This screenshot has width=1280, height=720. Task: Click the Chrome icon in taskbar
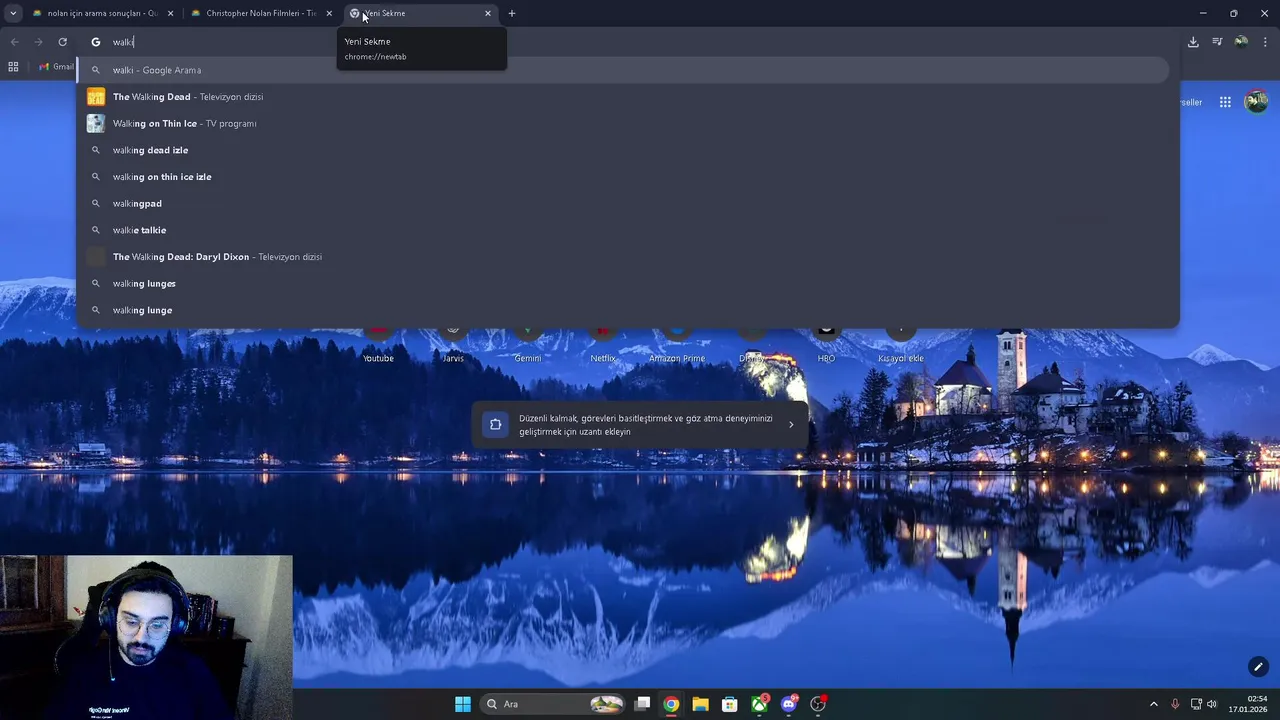(671, 704)
